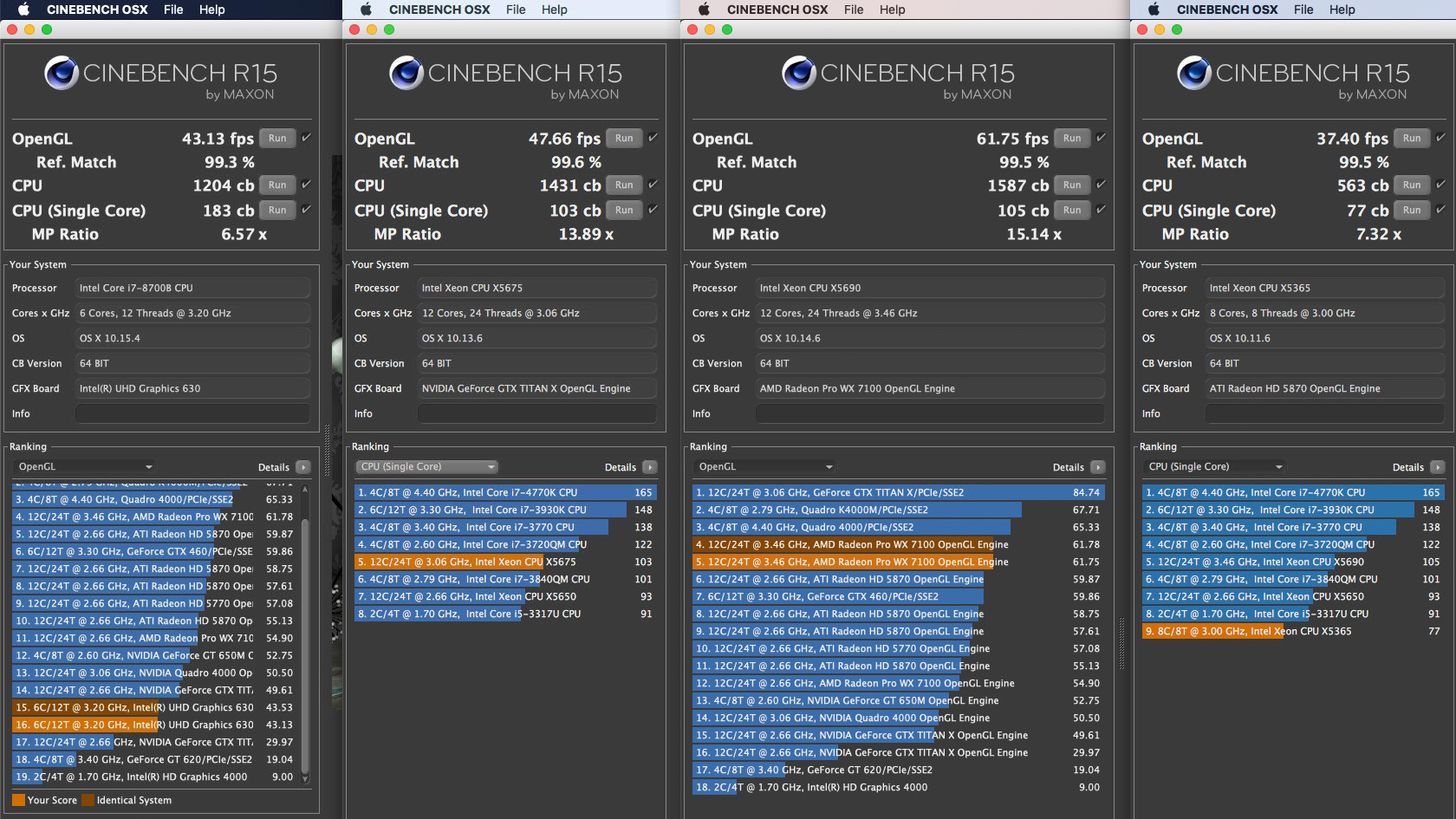Click the Apple logo in fourth window's menu bar
The height and width of the screenshot is (819, 1456).
pyautogui.click(x=1154, y=10)
